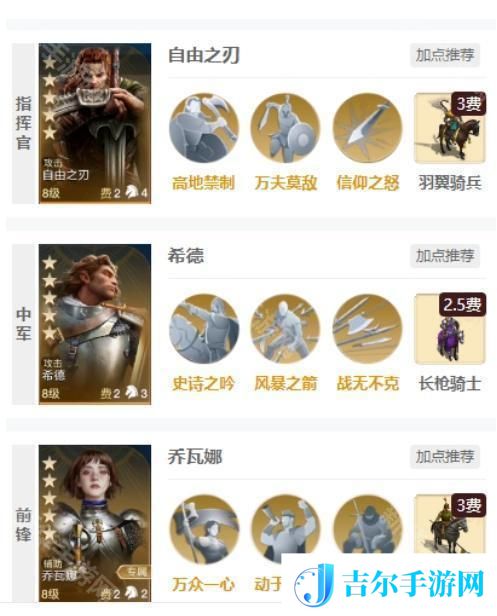Select the 万众一心 skill icon

coord(204,530)
